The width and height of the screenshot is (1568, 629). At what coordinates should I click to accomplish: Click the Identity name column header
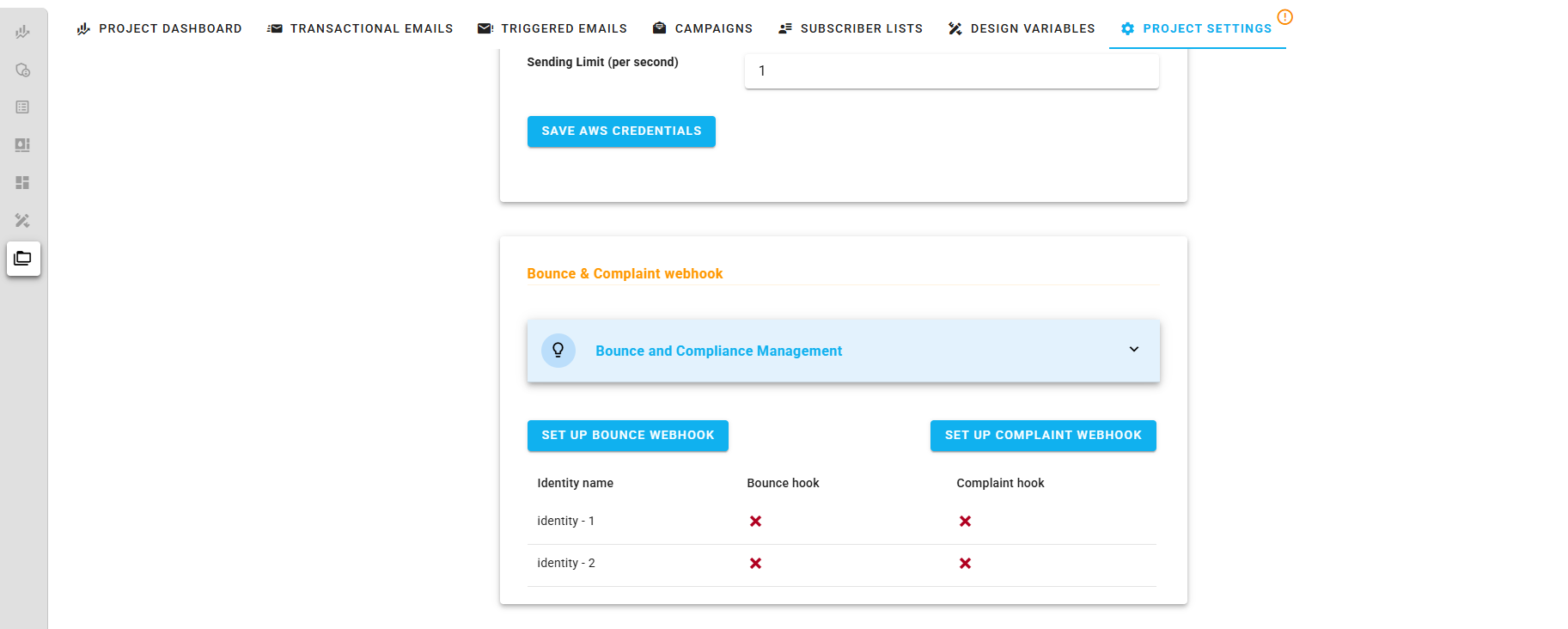coord(576,484)
